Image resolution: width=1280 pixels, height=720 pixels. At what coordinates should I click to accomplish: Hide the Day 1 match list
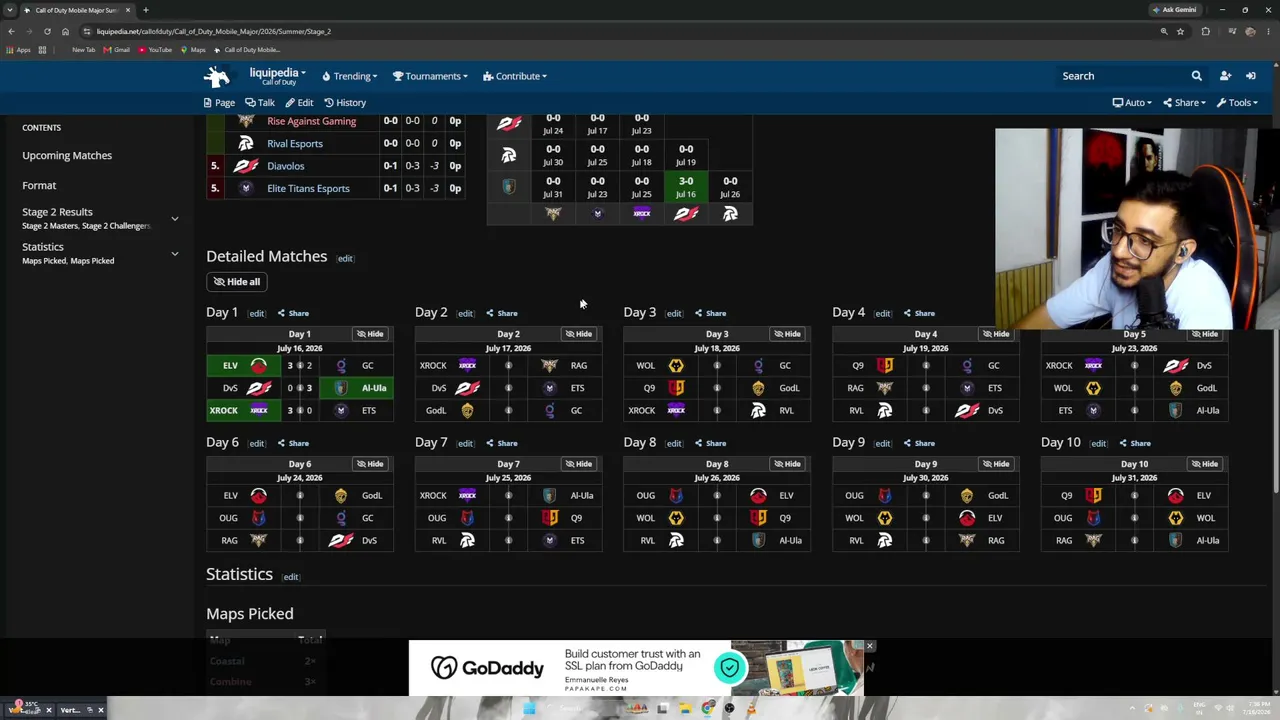[370, 334]
